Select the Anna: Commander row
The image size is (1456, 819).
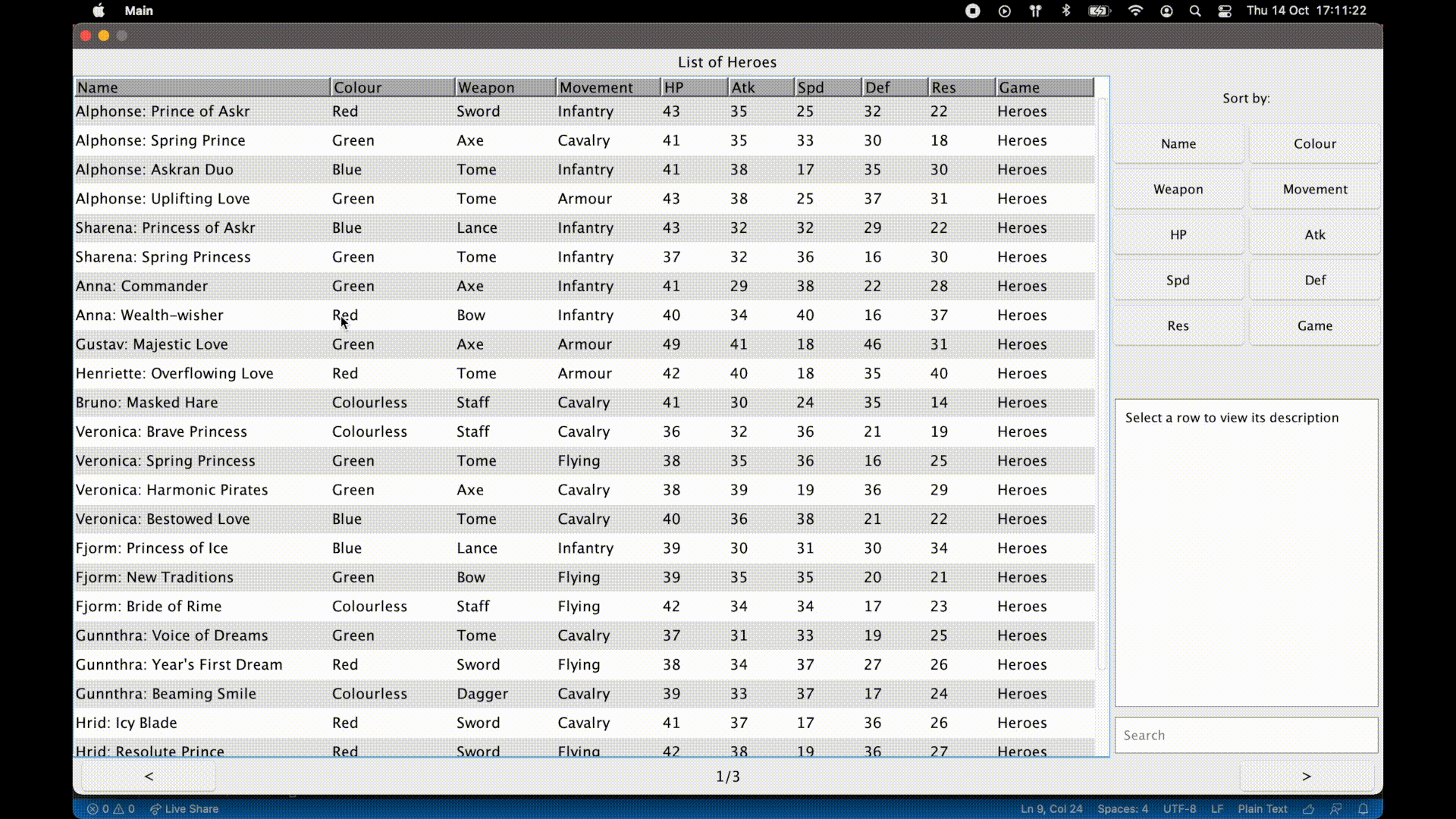585,286
